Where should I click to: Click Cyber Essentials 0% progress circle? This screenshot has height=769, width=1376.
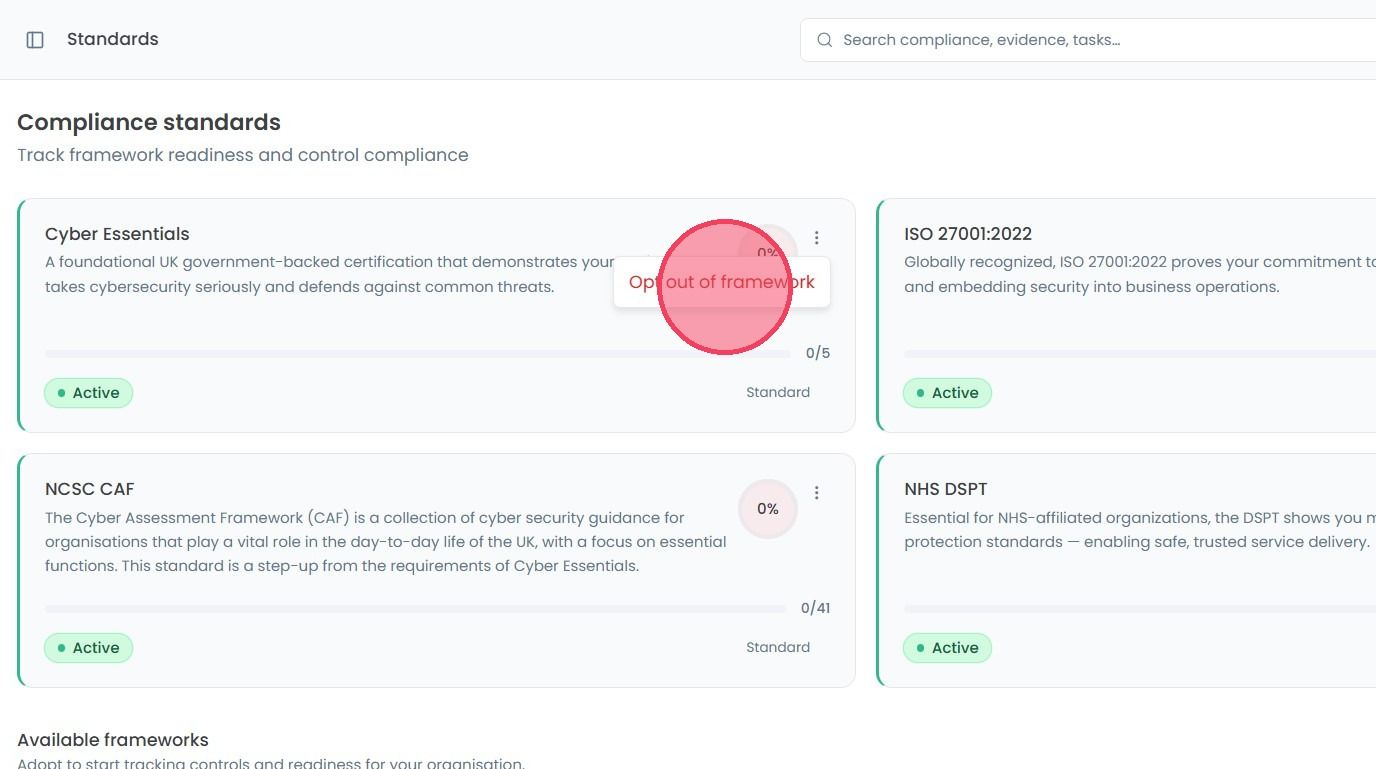(x=768, y=252)
